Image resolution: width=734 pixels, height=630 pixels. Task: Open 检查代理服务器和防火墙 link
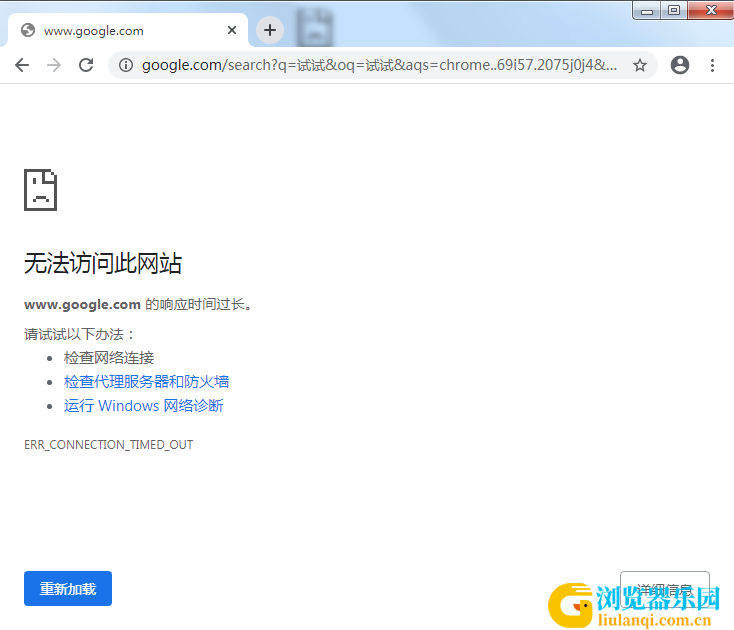(147, 381)
